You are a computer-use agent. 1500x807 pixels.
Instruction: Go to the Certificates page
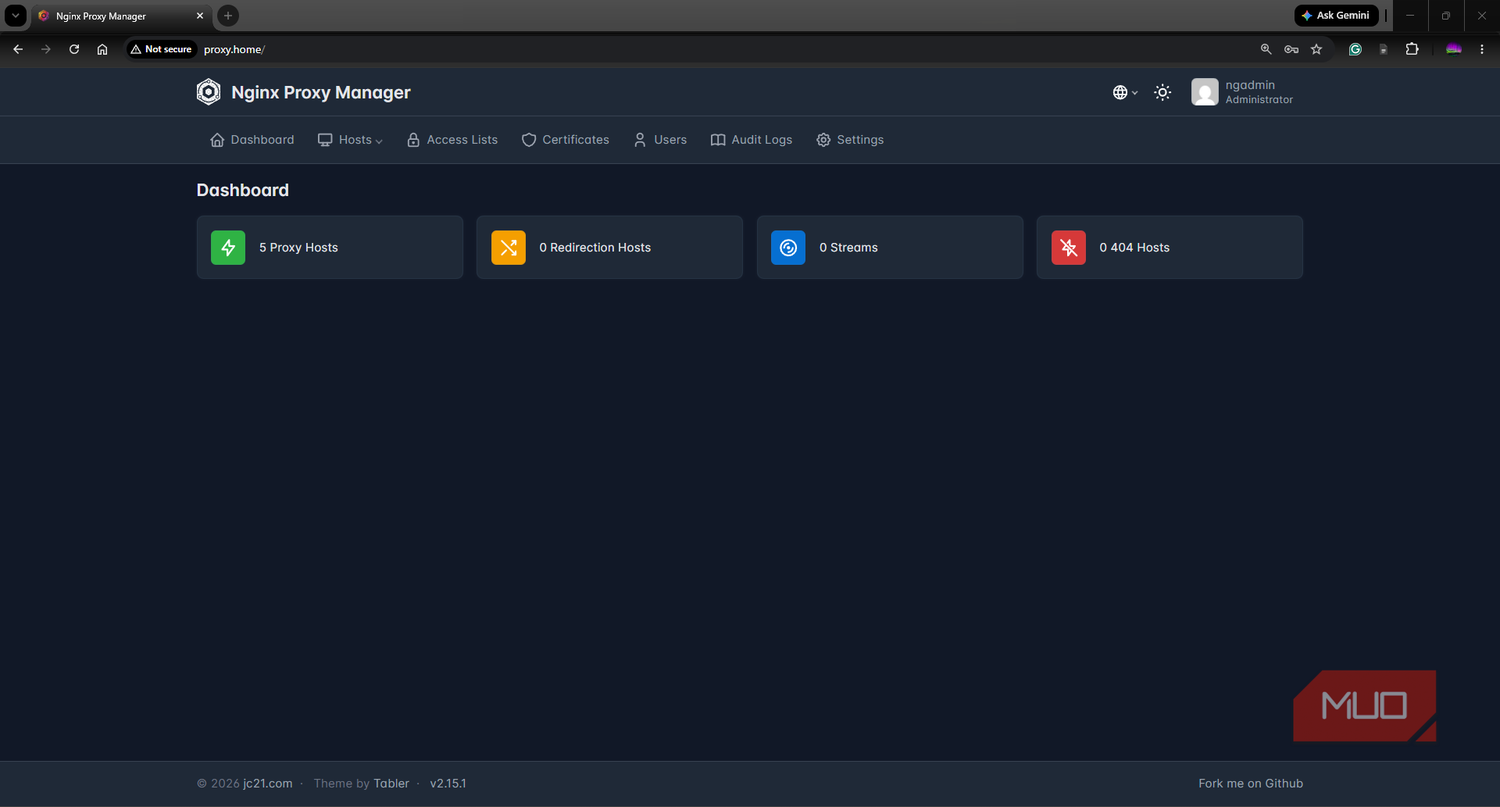coord(565,140)
